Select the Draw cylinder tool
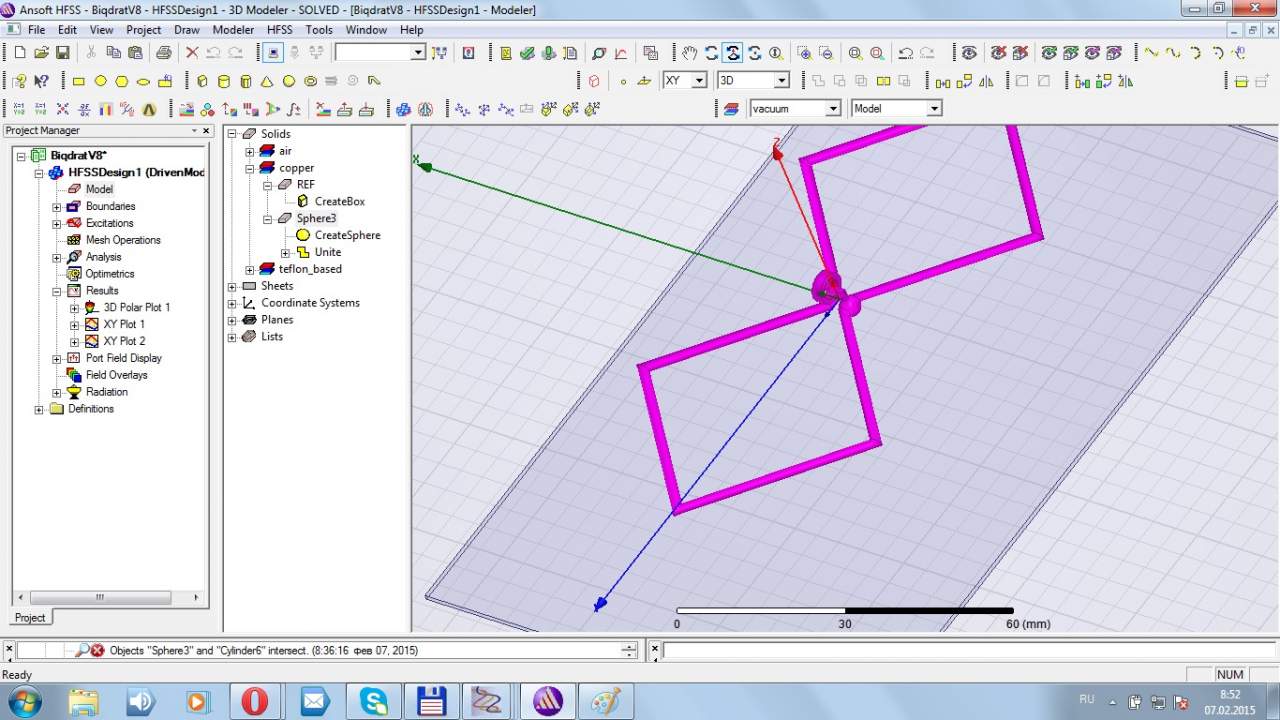 tap(224, 81)
